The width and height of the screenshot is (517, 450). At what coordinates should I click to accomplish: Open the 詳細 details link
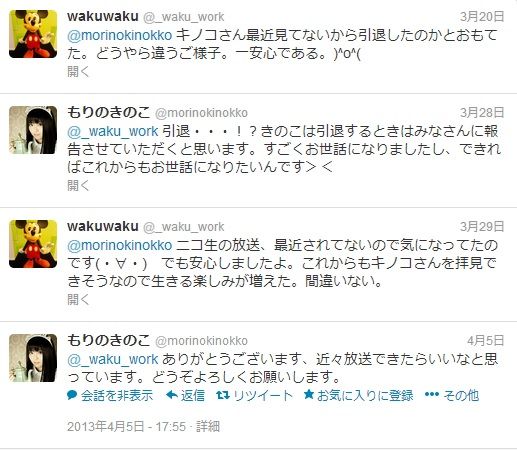(208, 426)
